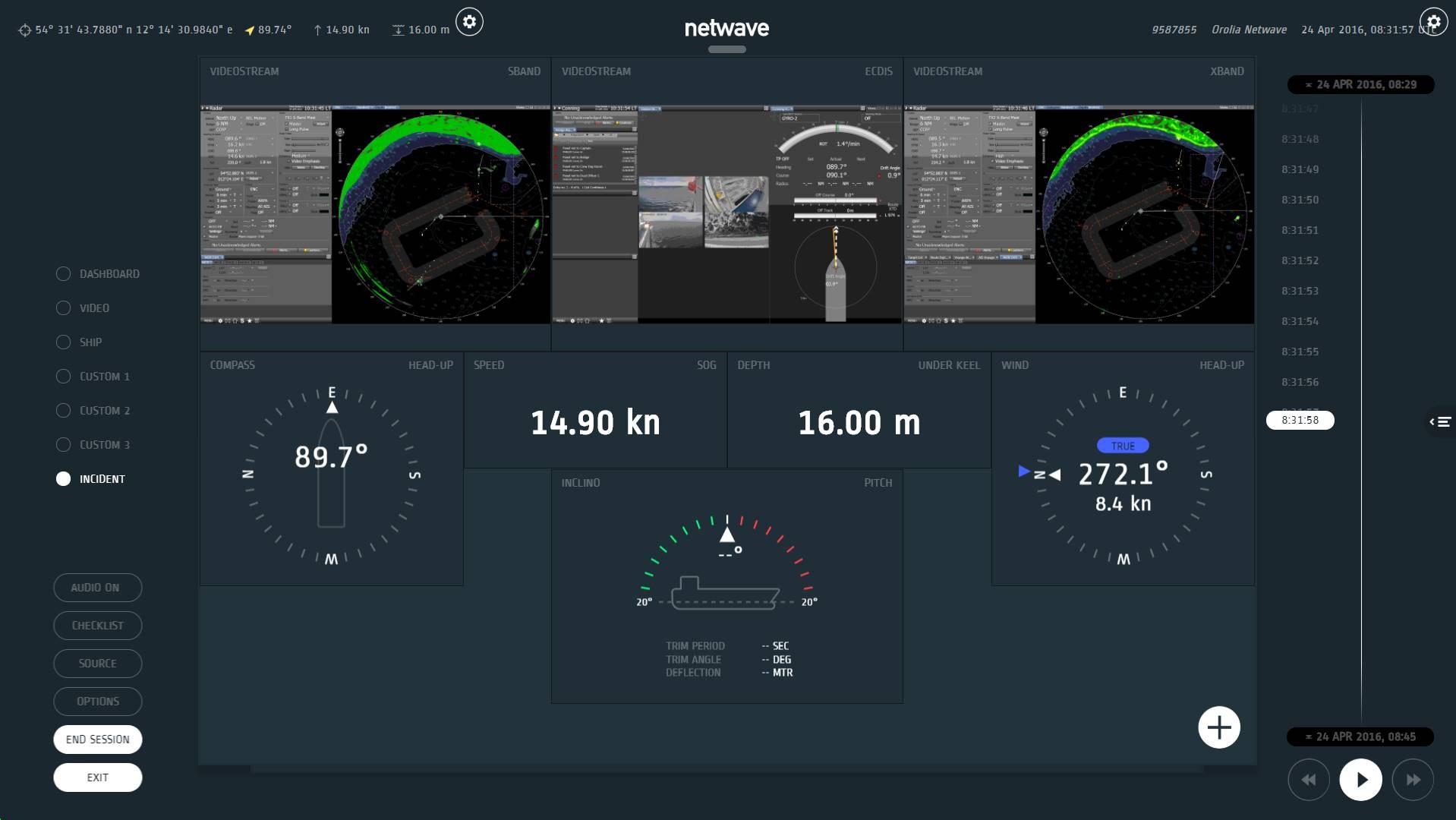Select the Ship view

pyautogui.click(x=79, y=342)
